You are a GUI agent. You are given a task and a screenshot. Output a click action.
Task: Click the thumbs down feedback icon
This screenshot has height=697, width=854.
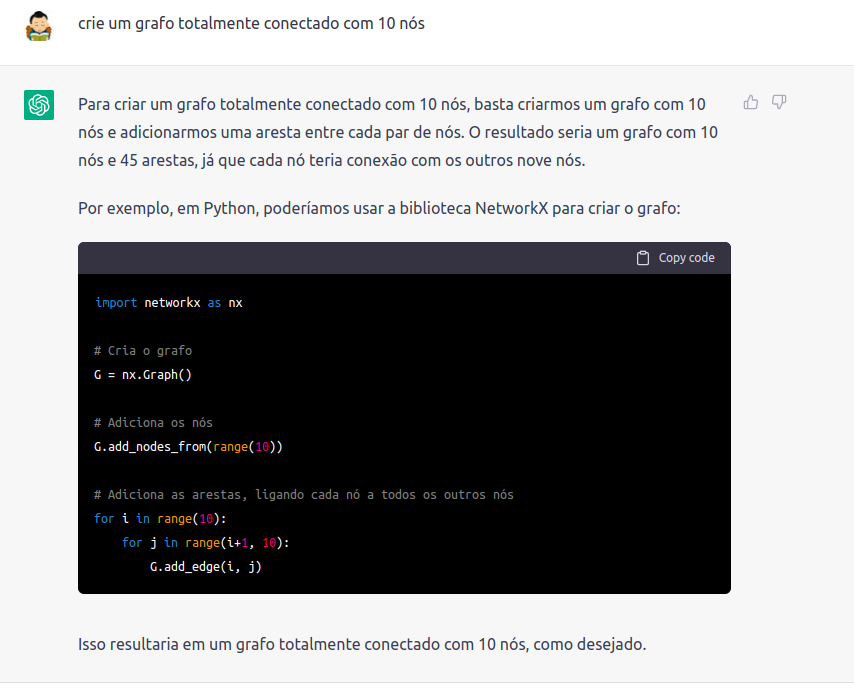tap(779, 102)
